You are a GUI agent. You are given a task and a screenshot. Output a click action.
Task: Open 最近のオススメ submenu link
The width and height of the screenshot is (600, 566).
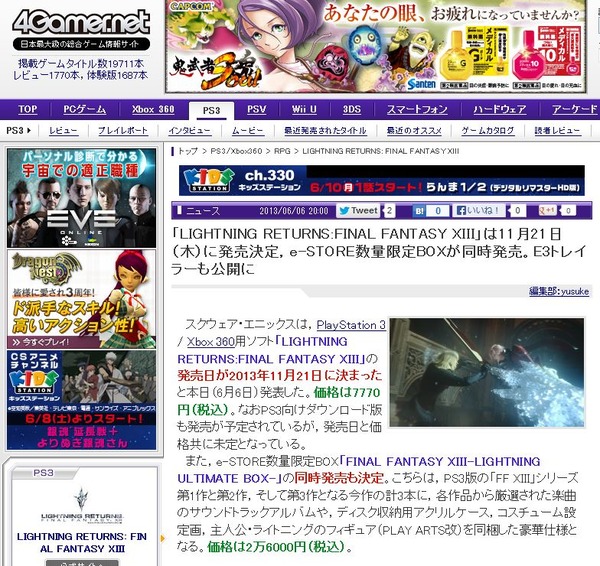pyautogui.click(x=414, y=131)
